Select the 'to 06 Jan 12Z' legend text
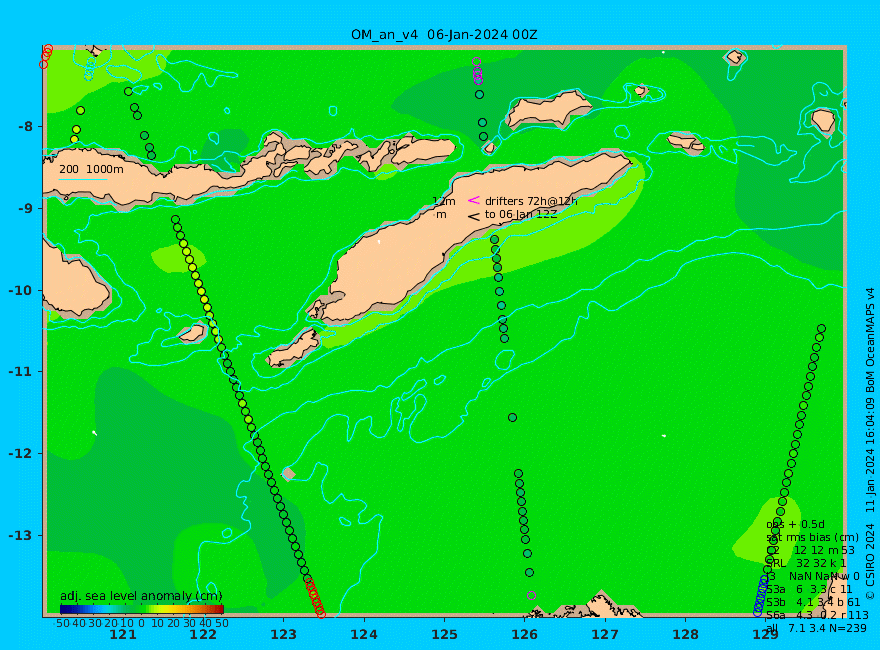Screen dimensions: 880x650 coord(521,214)
